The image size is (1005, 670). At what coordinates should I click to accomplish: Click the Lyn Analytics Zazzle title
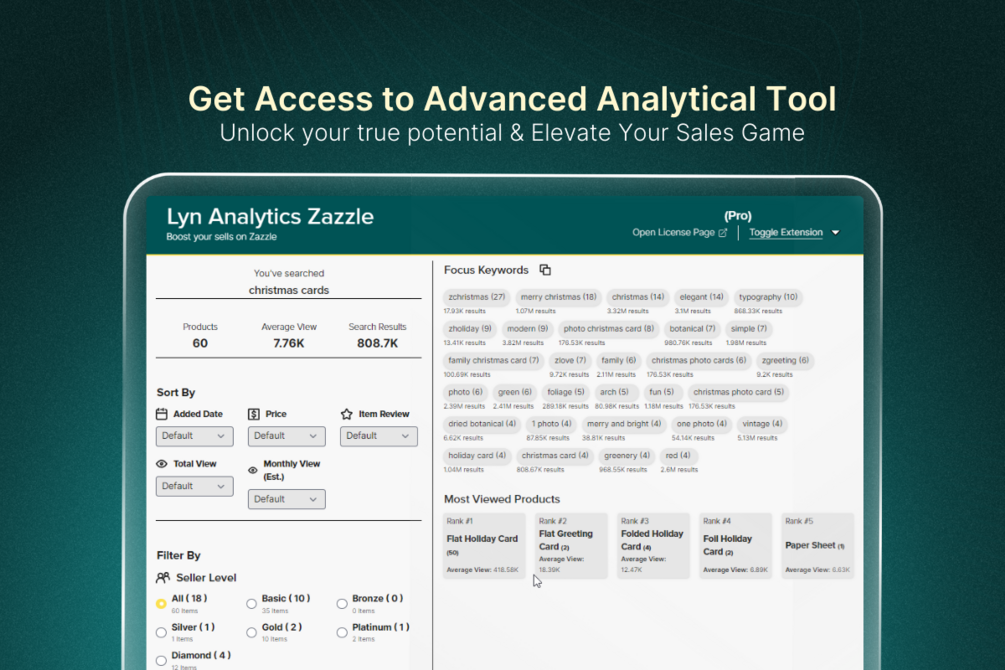click(x=270, y=217)
